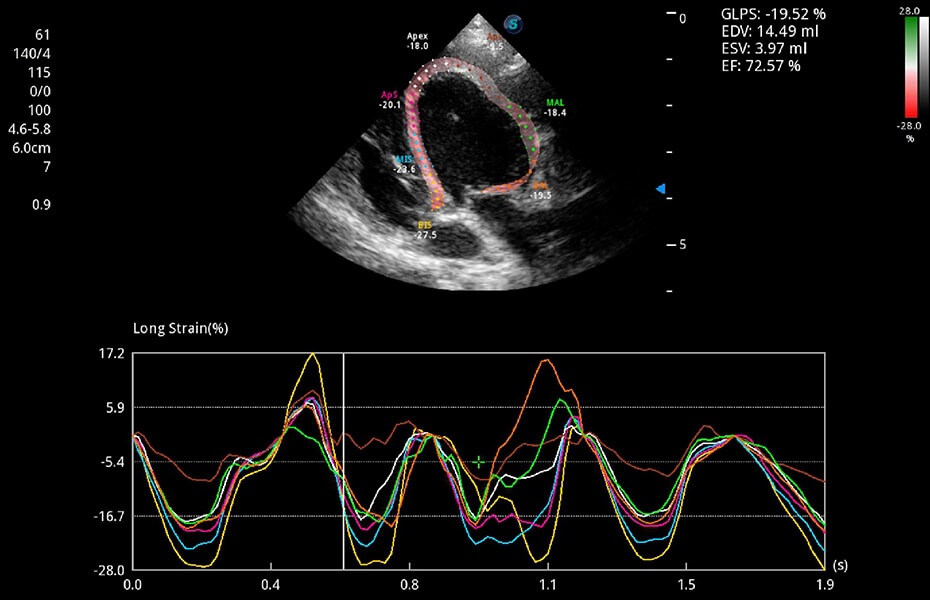The image size is (930, 600).
Task: Click the blue focus triangle on the depth scale
Action: pyautogui.click(x=659, y=189)
